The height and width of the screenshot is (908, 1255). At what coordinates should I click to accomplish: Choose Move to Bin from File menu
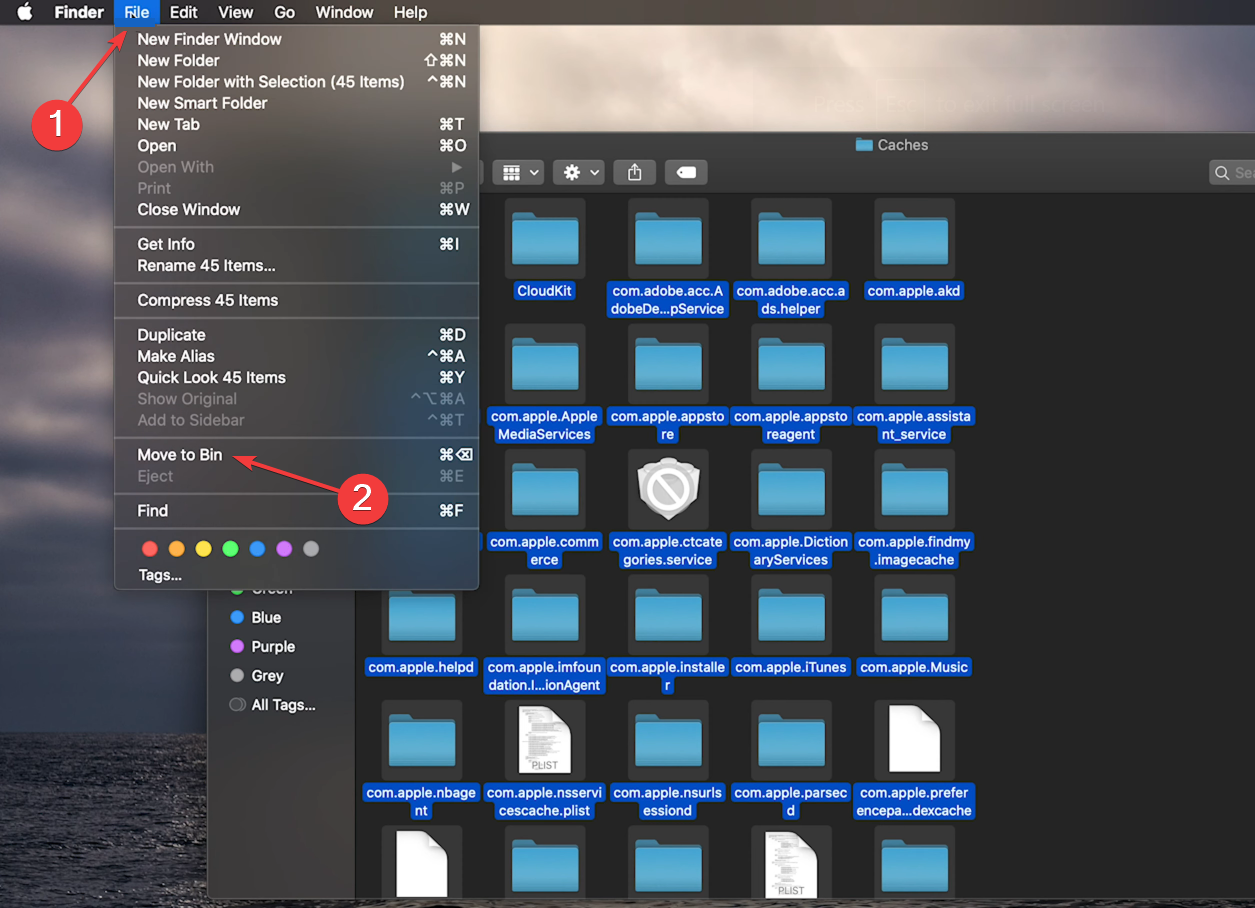click(178, 454)
